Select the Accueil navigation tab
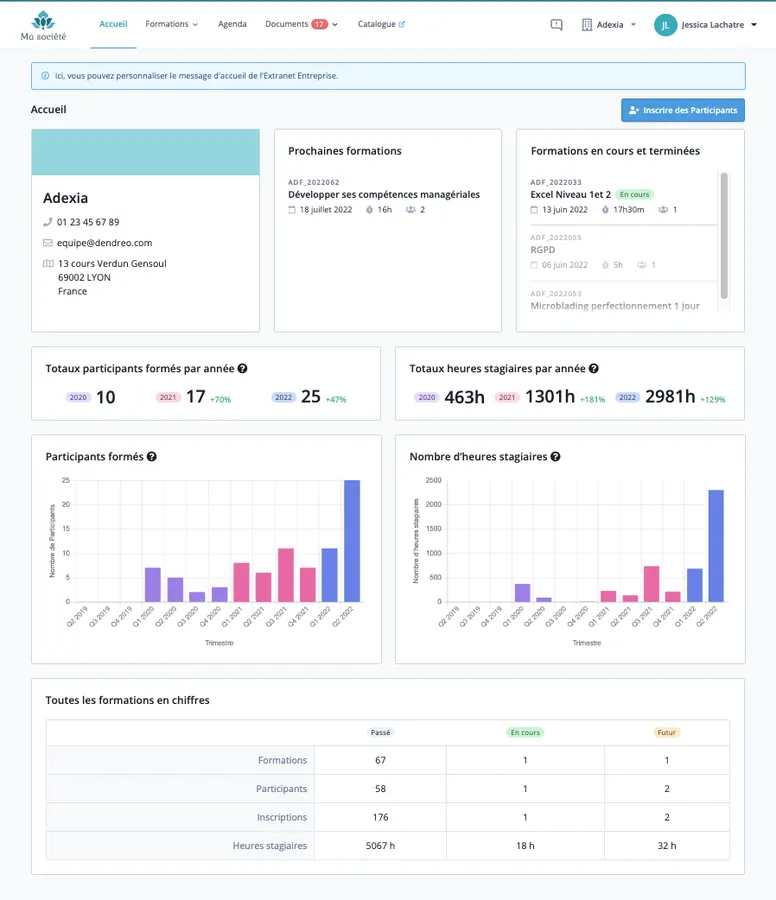The image size is (776, 900). click(113, 24)
